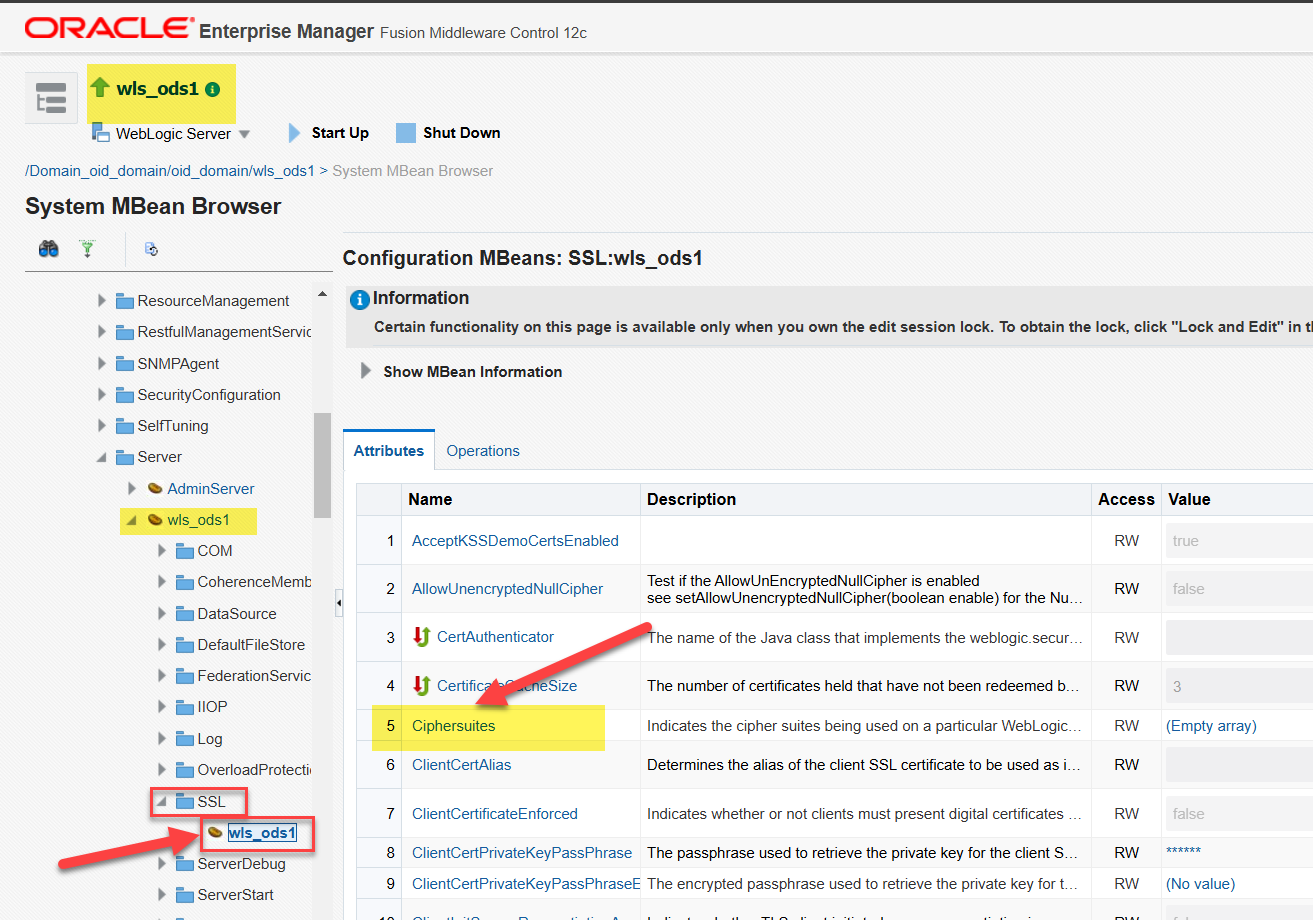Expand Show MBean Information section

coord(366,371)
